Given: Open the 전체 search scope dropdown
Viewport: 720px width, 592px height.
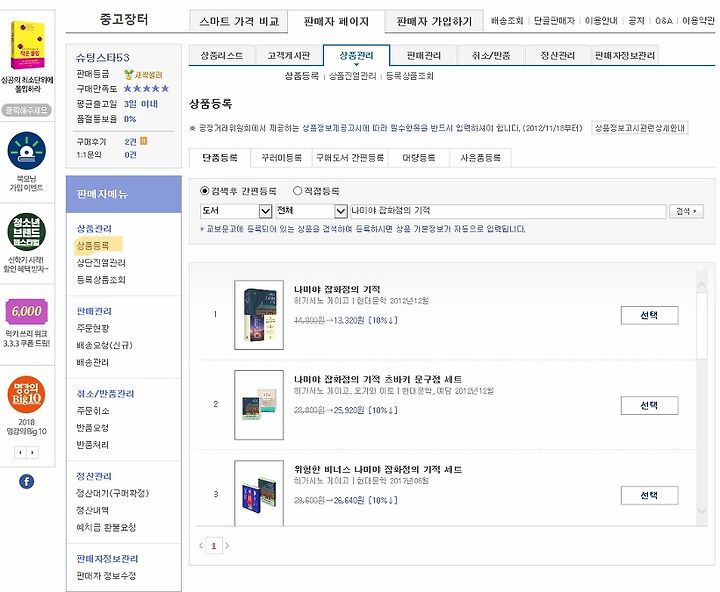Looking at the screenshot, I should (x=311, y=211).
